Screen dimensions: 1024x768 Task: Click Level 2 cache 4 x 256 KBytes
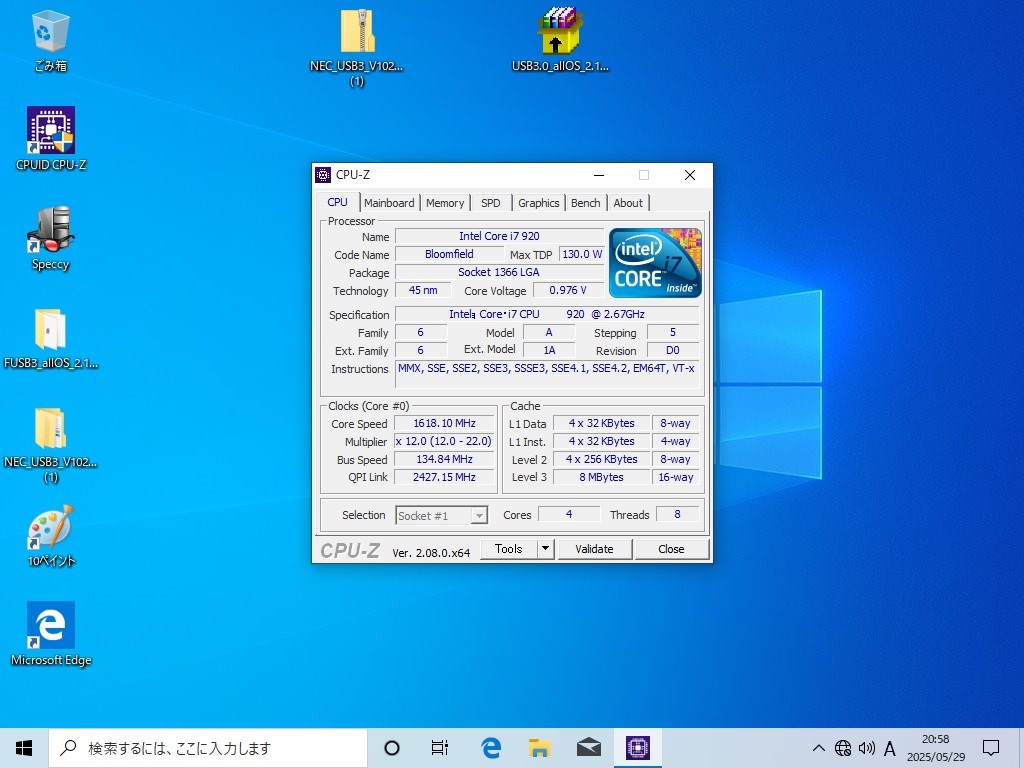click(x=601, y=459)
